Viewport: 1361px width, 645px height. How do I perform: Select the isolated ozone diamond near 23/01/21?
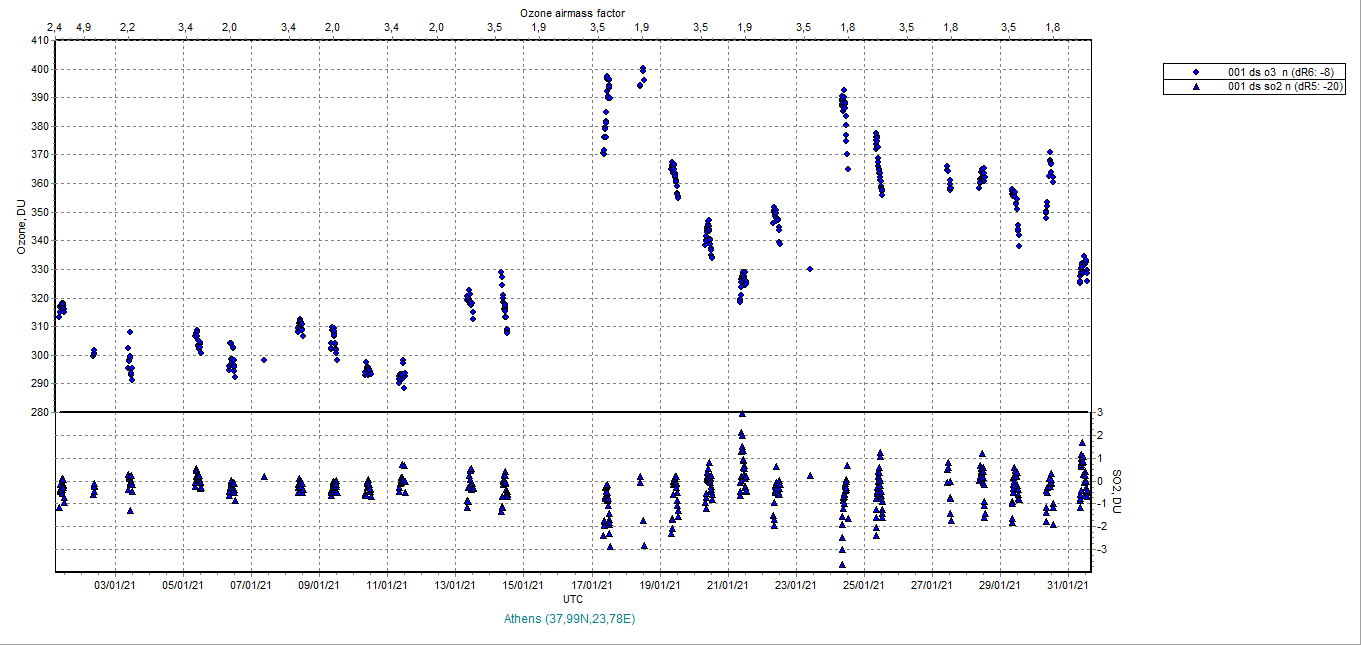point(810,268)
